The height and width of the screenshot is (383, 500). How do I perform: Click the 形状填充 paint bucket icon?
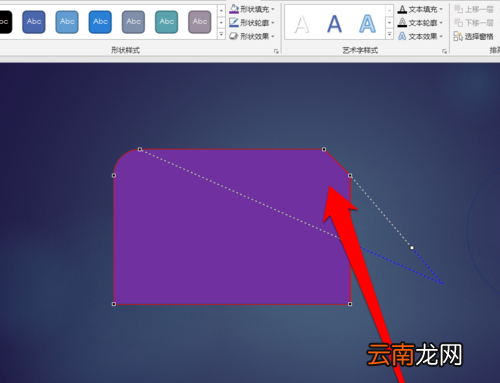point(234,9)
